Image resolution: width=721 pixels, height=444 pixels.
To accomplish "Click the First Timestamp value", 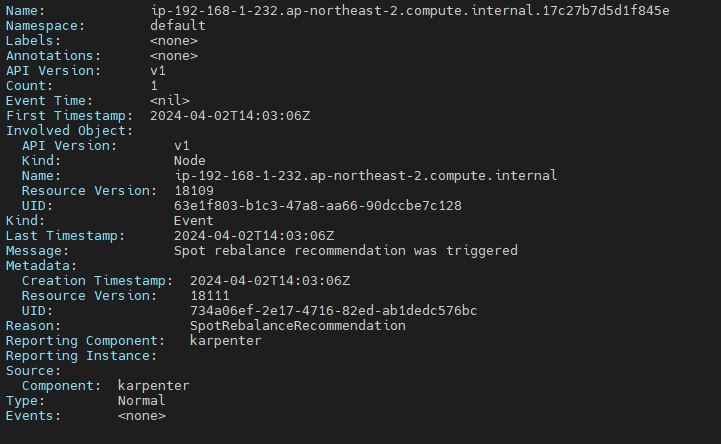I will (x=230, y=115).
